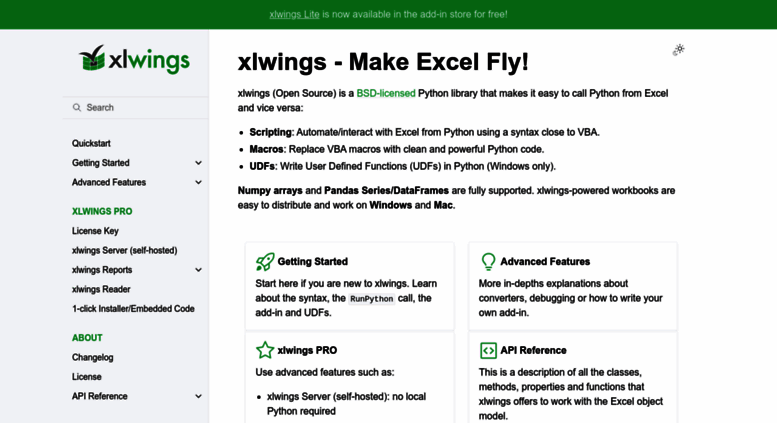
Task: Open the Advanced Features card title
Action: [545, 262]
